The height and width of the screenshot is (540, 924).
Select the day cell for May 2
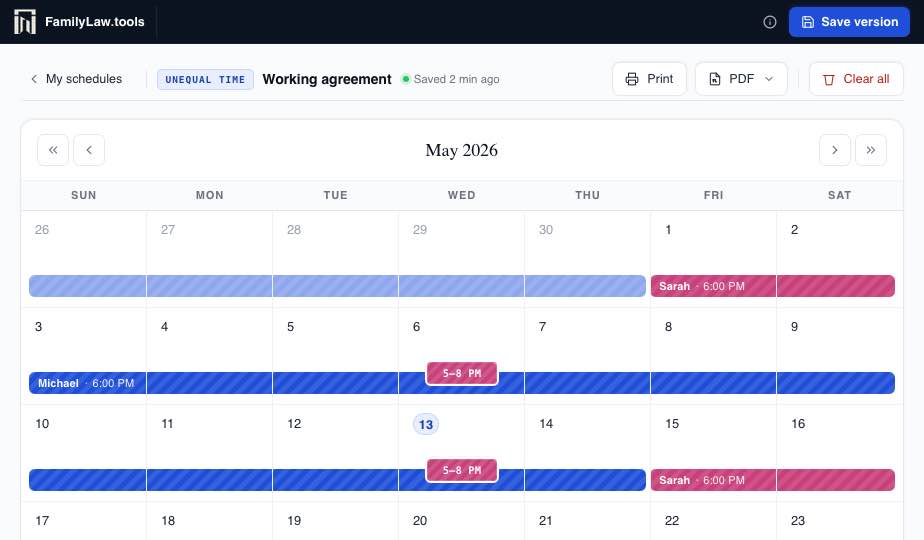pyautogui.click(x=840, y=259)
